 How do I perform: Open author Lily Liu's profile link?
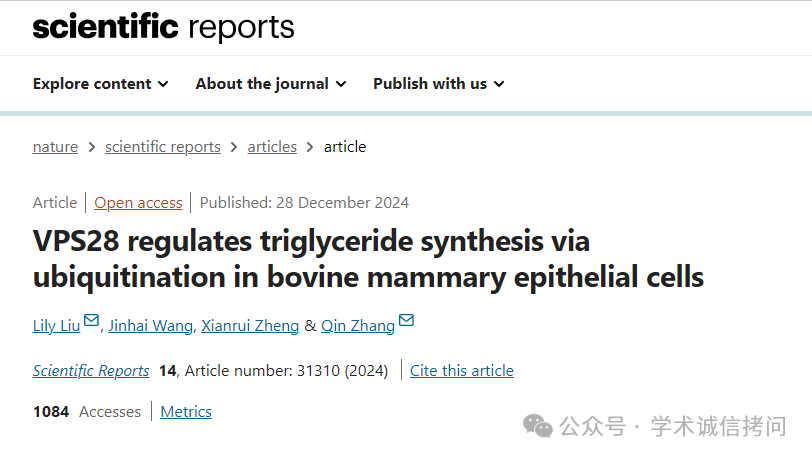pos(56,325)
